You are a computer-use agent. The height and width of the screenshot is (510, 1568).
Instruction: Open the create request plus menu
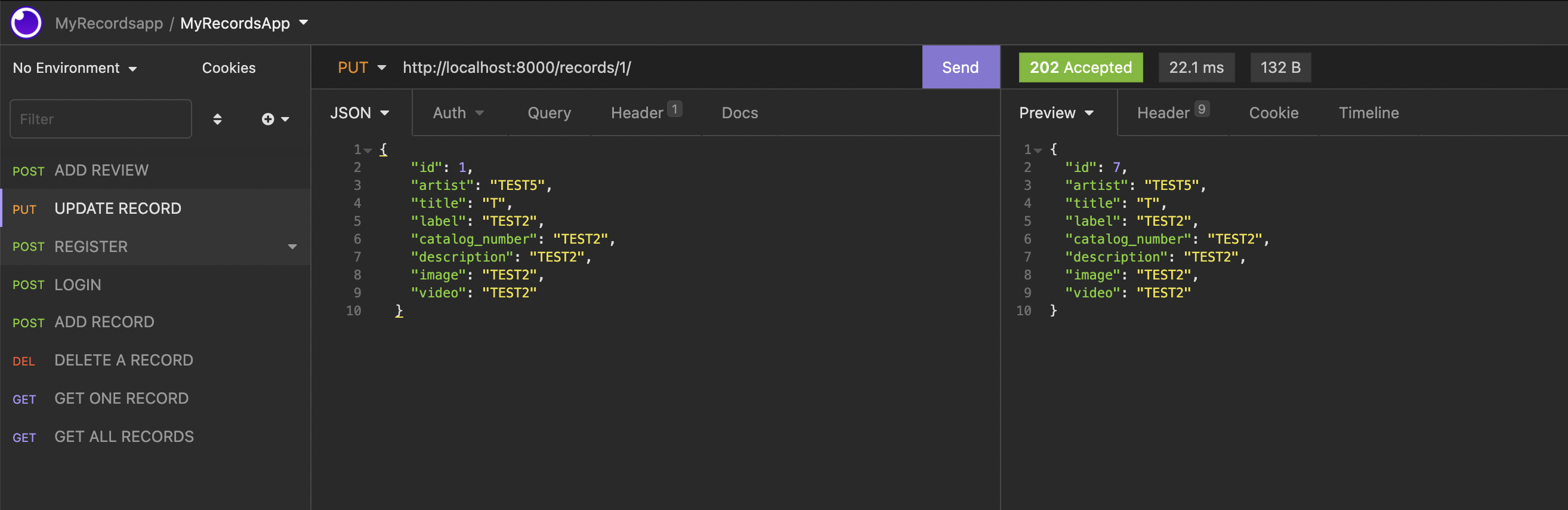click(x=275, y=119)
